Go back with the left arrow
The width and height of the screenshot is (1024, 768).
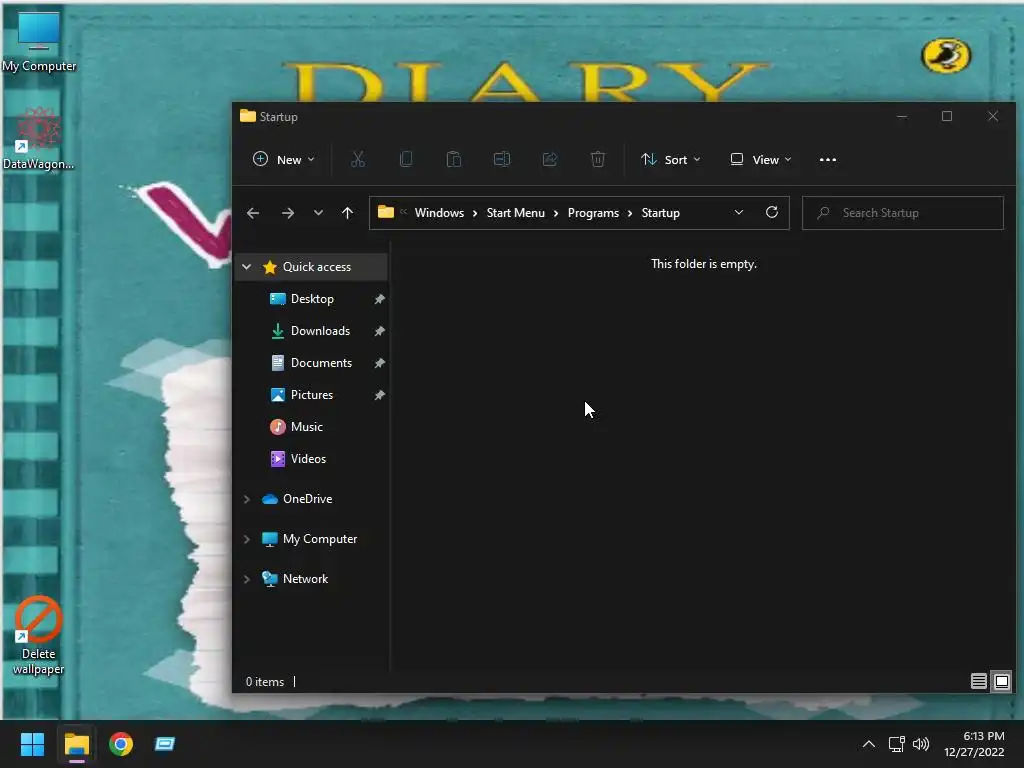click(253, 213)
